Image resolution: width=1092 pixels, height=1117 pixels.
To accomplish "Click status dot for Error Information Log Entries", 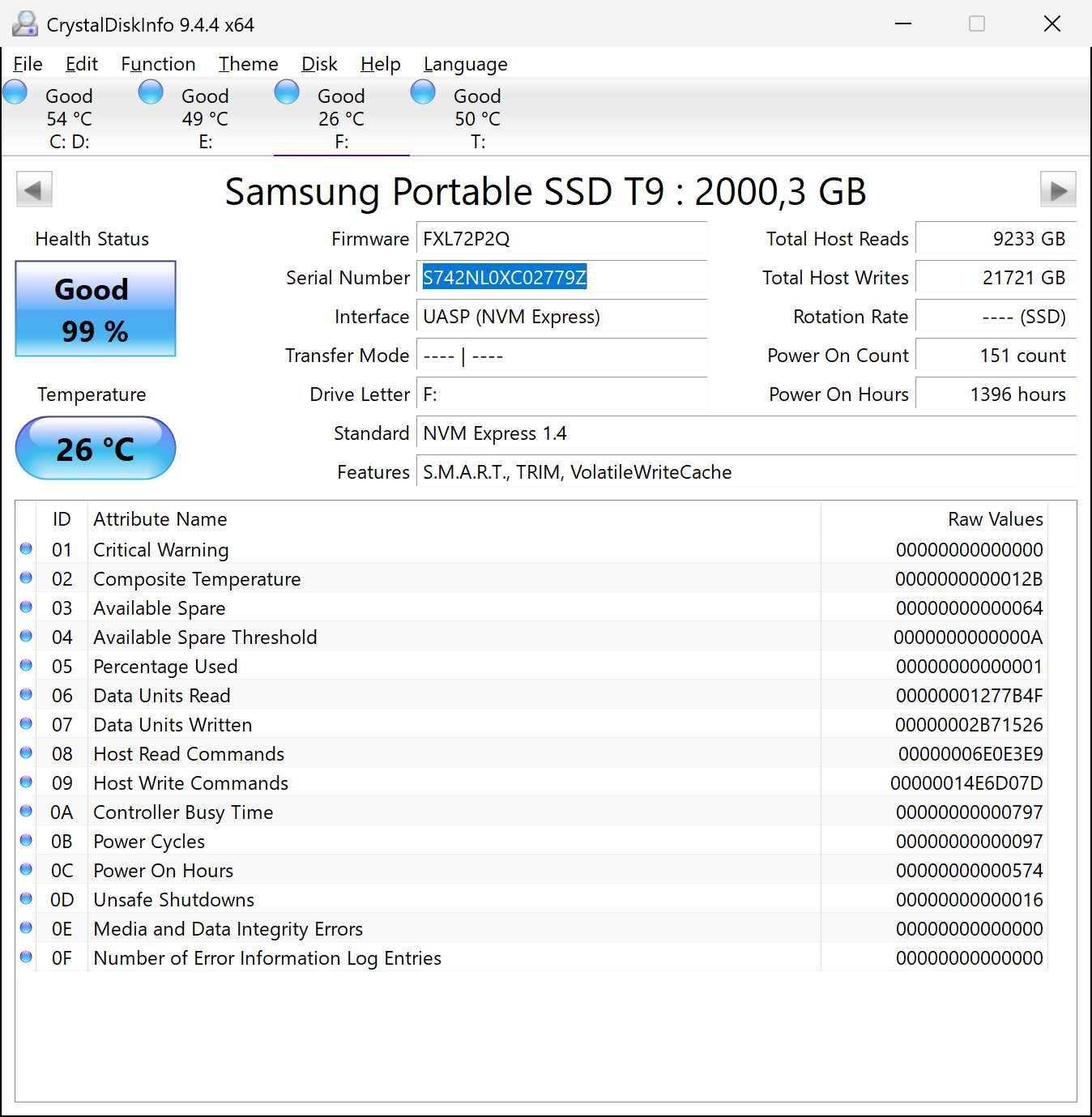I will coord(26,957).
